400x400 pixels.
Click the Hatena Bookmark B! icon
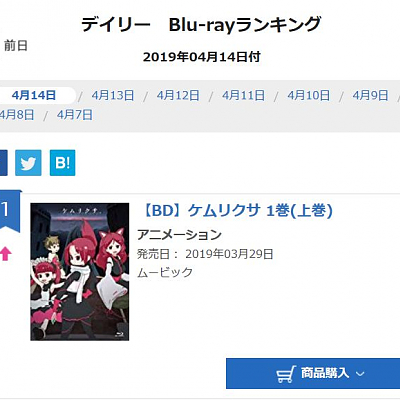coord(62,163)
